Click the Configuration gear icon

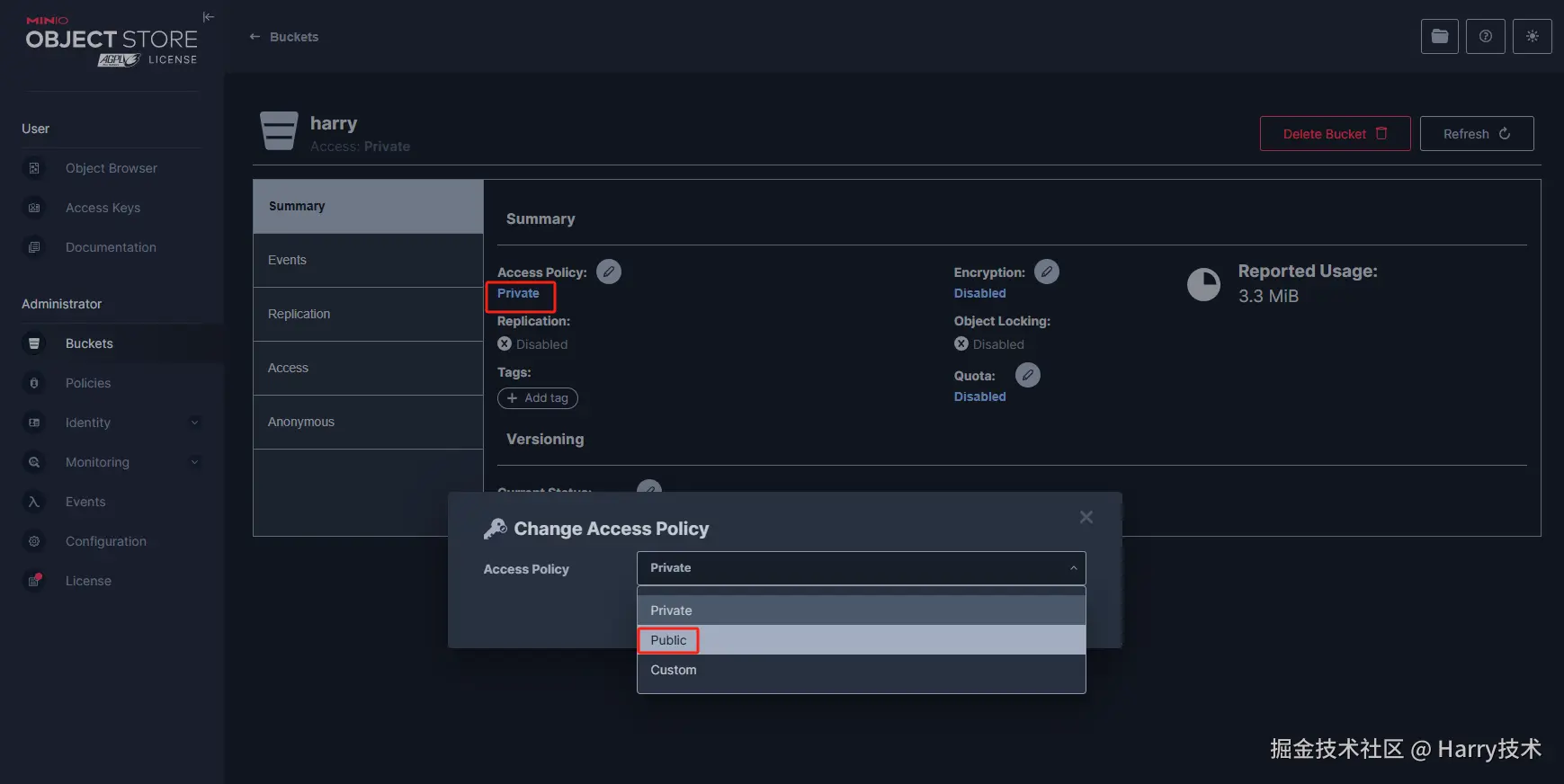(x=34, y=541)
